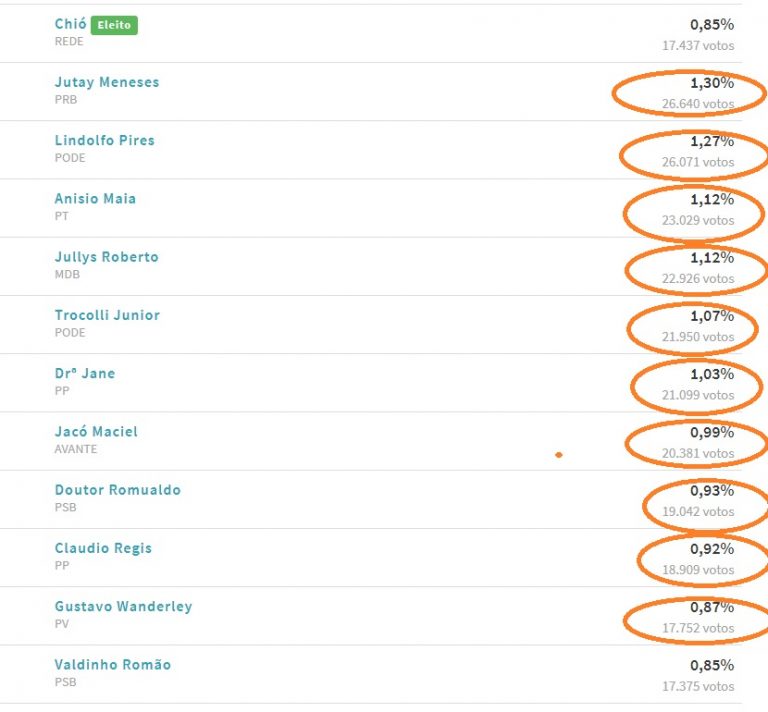The height and width of the screenshot is (712, 768).
Task: Open Doutor Romualdo candidate link
Action: pos(118,490)
